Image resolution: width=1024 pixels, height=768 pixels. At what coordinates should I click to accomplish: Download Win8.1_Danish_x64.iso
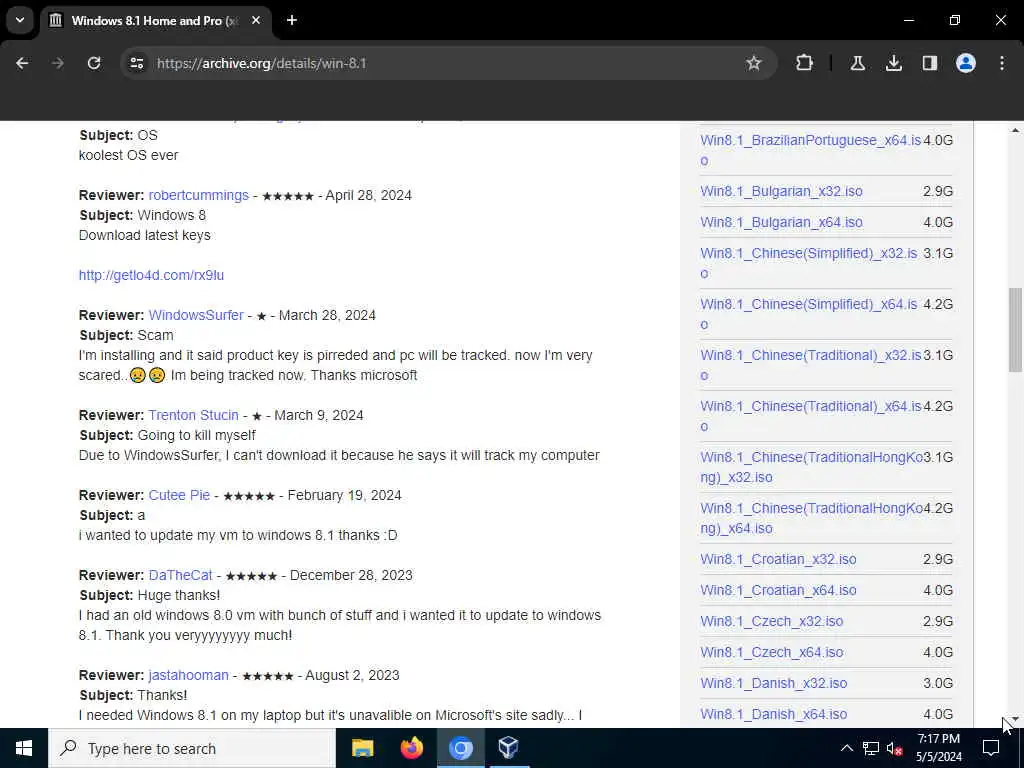click(x=773, y=714)
